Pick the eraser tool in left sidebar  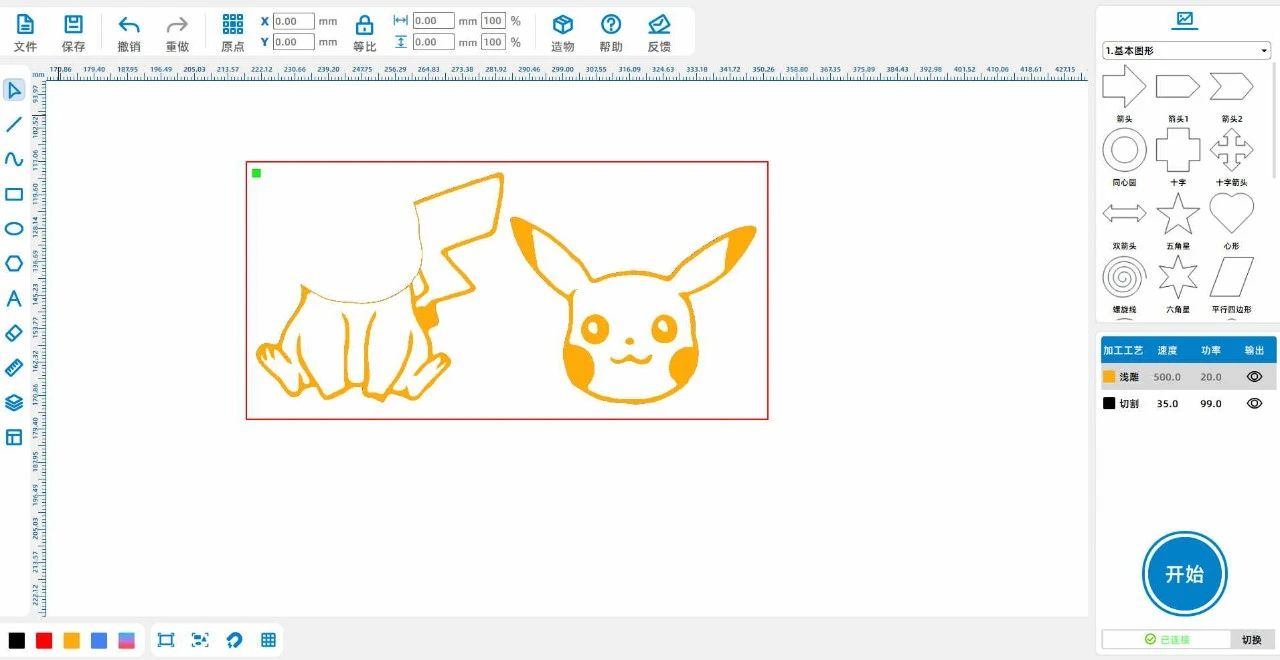coord(14,333)
